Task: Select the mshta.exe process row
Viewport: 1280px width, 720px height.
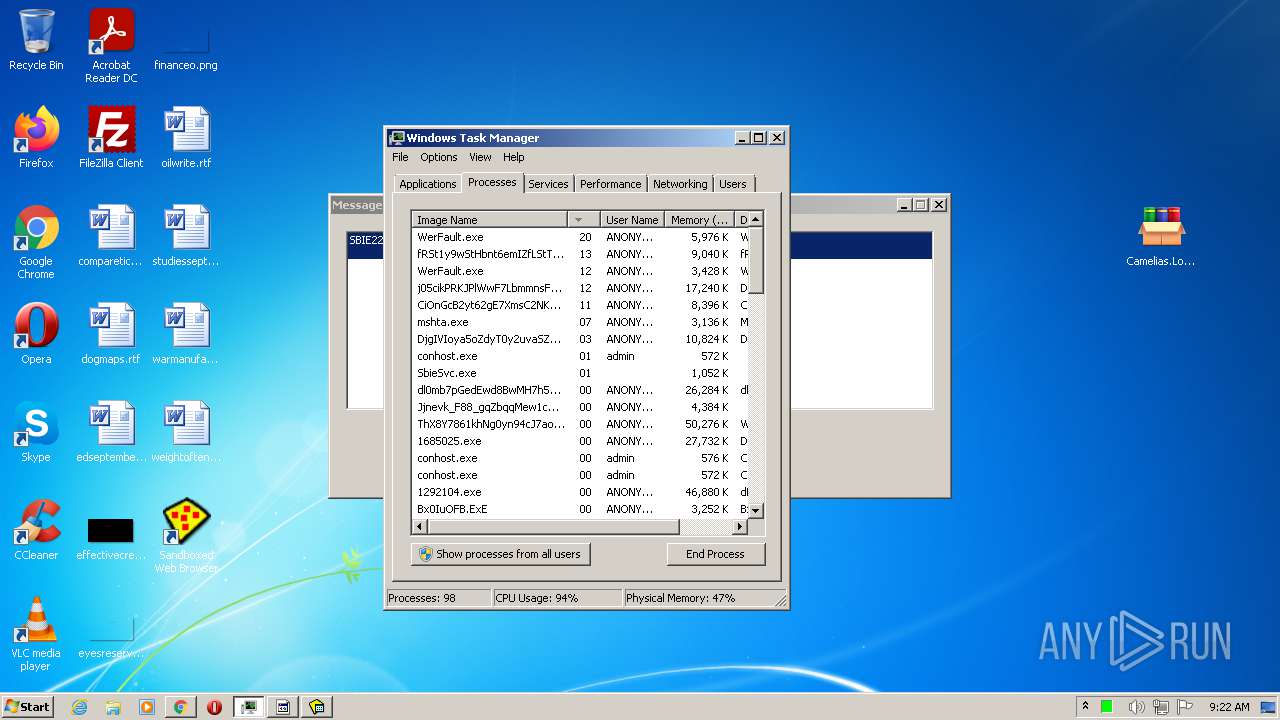Action: (x=580, y=322)
